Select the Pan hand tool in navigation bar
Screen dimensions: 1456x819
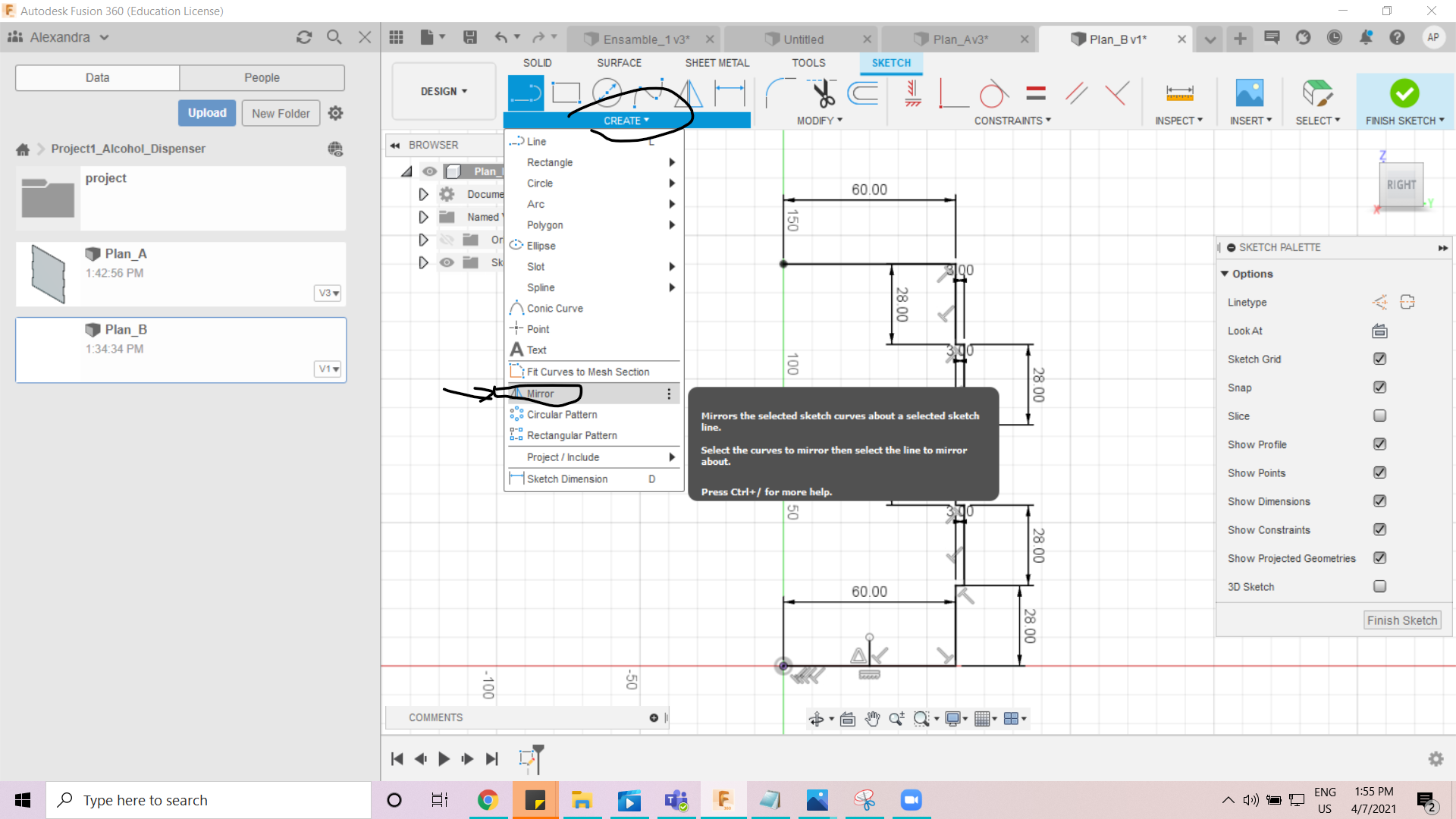pos(872,719)
